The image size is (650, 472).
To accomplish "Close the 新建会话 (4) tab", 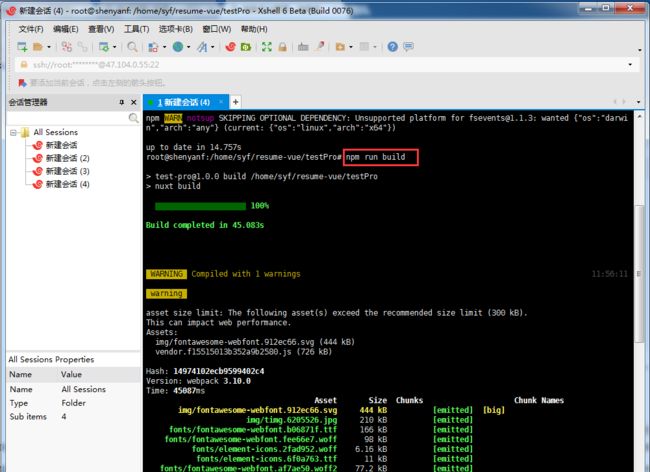I will point(221,102).
